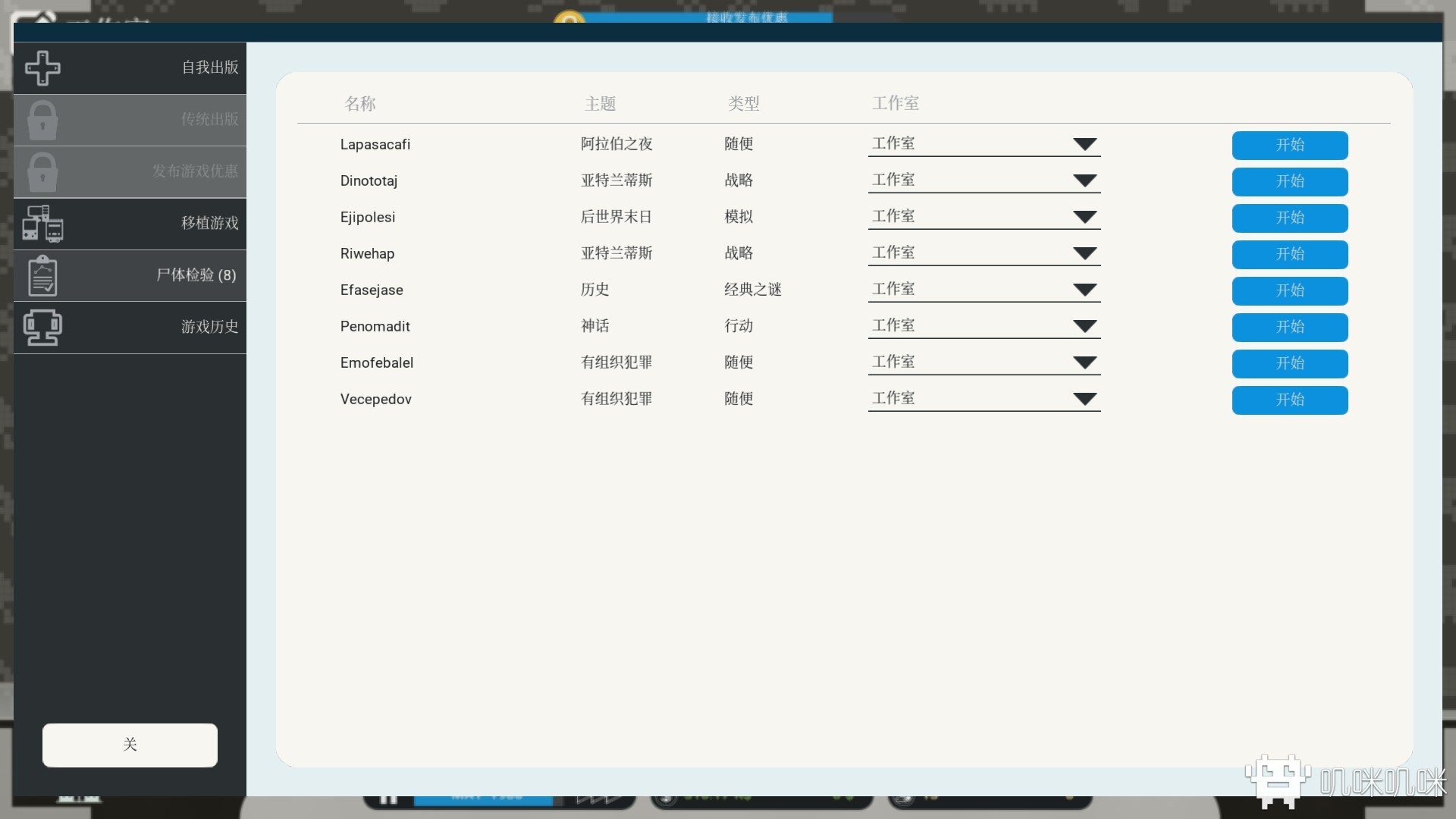Viewport: 1456px width, 819px height.
Task: Click the arcade machine icon for 游戏历史
Action: point(42,328)
